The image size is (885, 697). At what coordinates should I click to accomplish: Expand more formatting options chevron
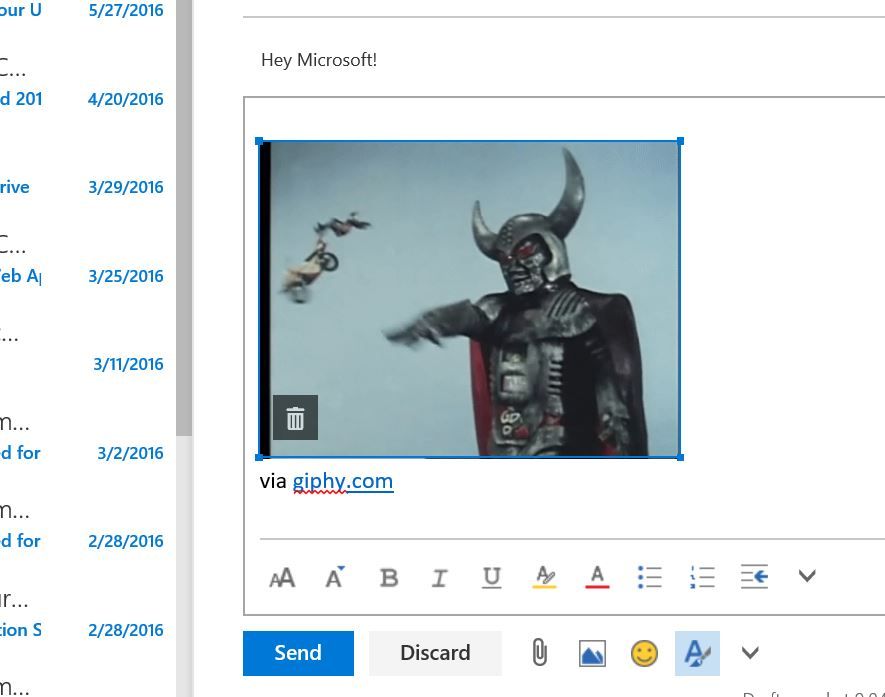(807, 576)
